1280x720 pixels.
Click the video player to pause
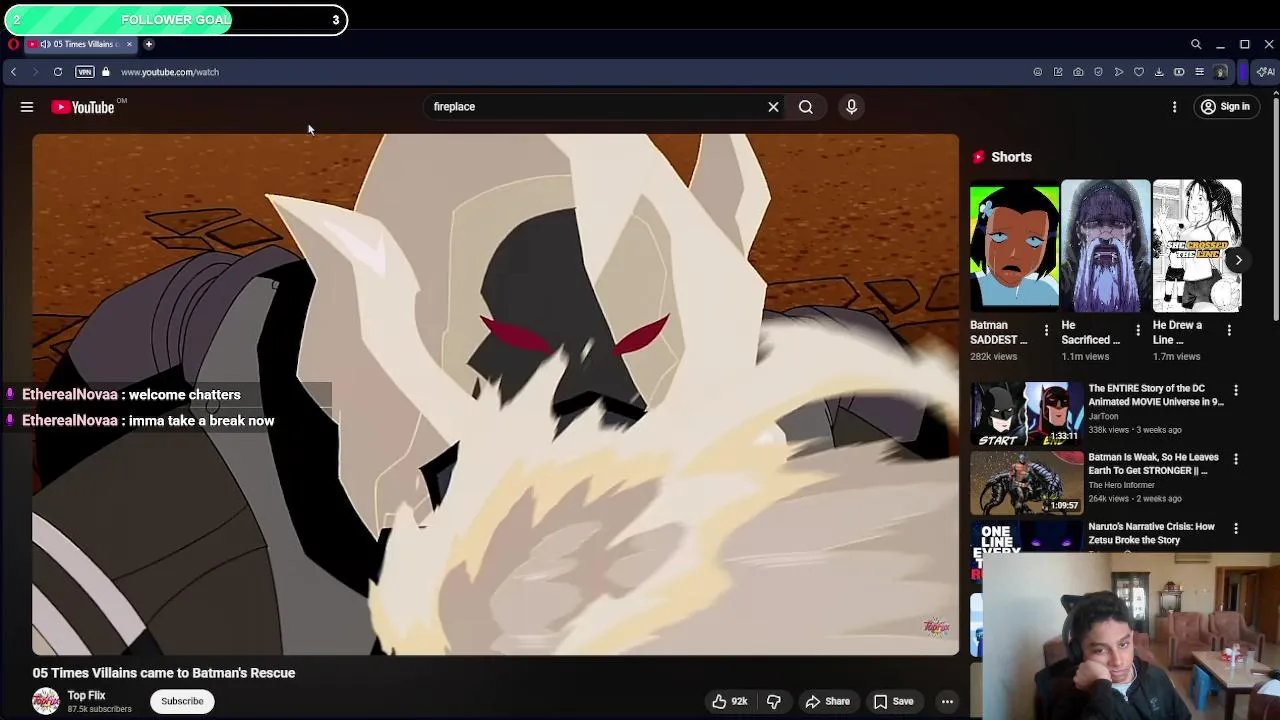pyautogui.click(x=495, y=394)
